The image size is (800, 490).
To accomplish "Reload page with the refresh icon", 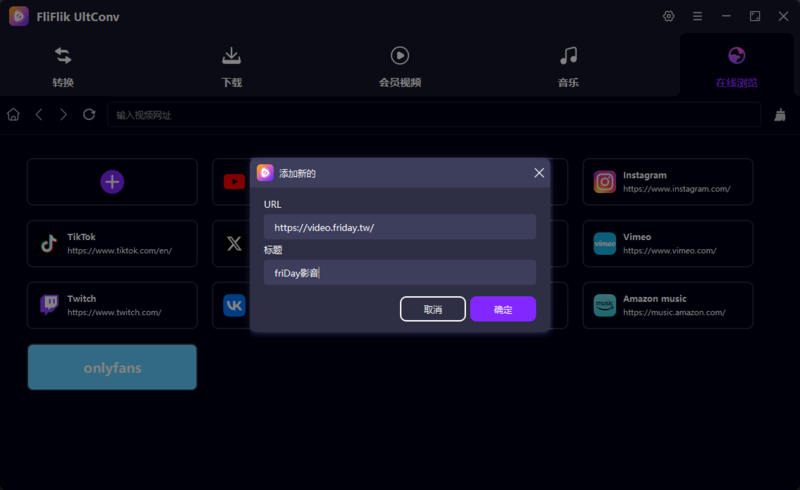I will tap(89, 115).
